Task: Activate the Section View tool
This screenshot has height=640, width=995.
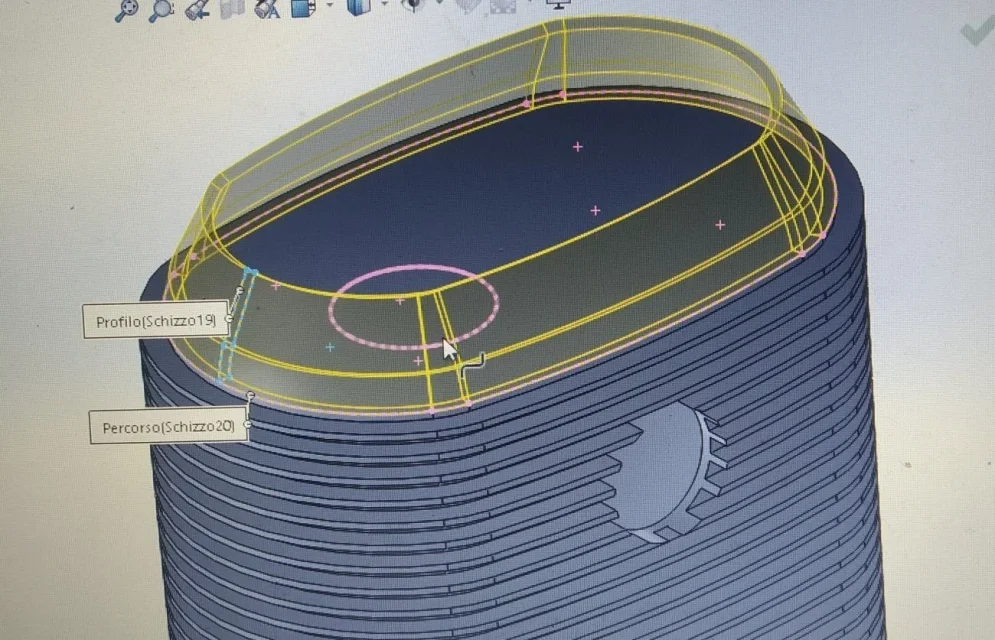Action: [232, 8]
